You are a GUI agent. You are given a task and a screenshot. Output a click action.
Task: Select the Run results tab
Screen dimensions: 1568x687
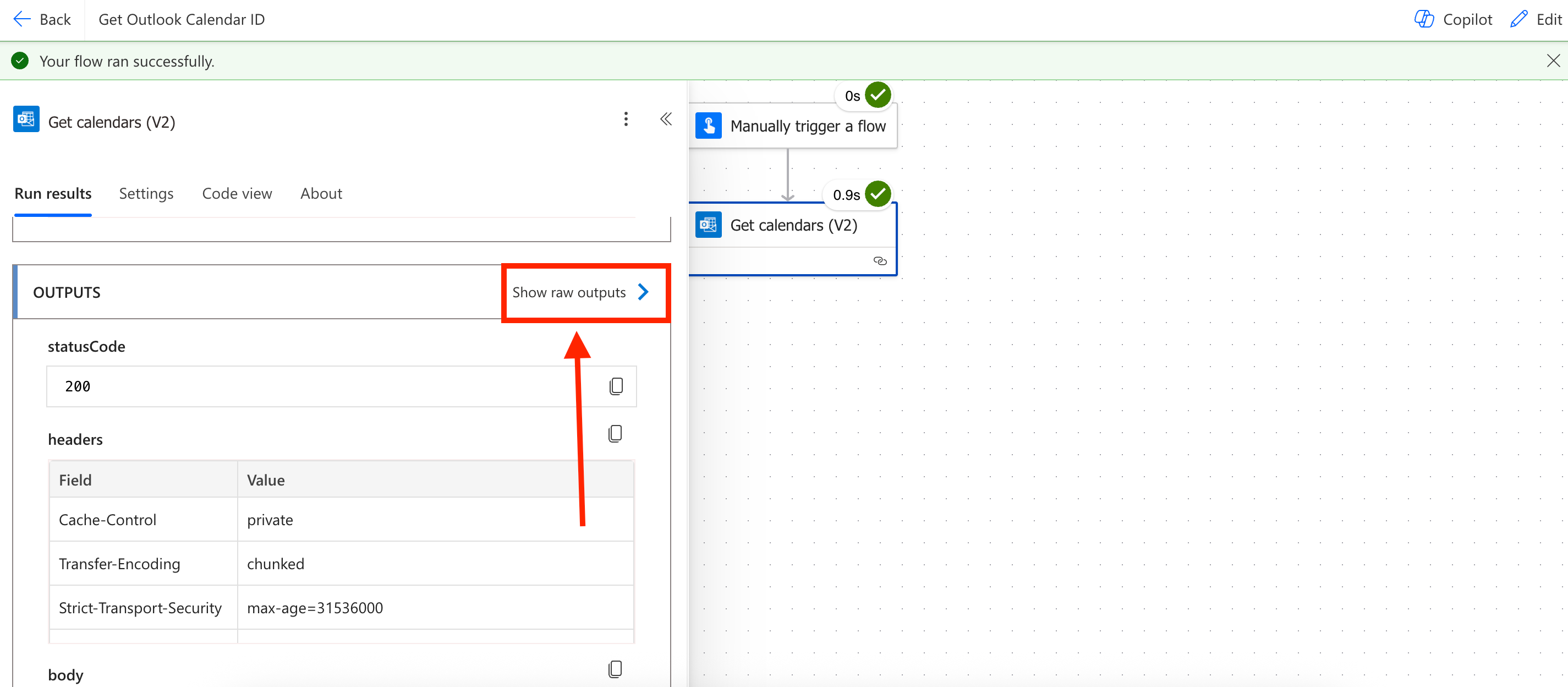[53, 194]
